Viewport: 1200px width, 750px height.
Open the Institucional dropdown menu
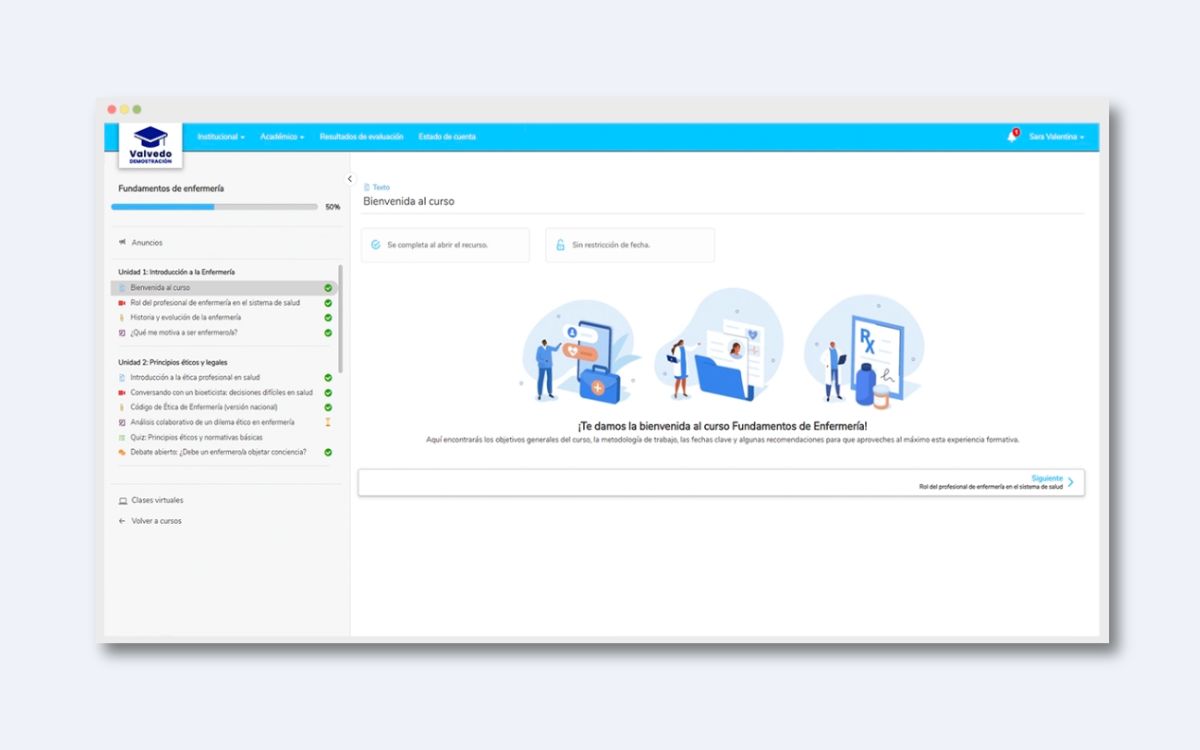[x=220, y=137]
